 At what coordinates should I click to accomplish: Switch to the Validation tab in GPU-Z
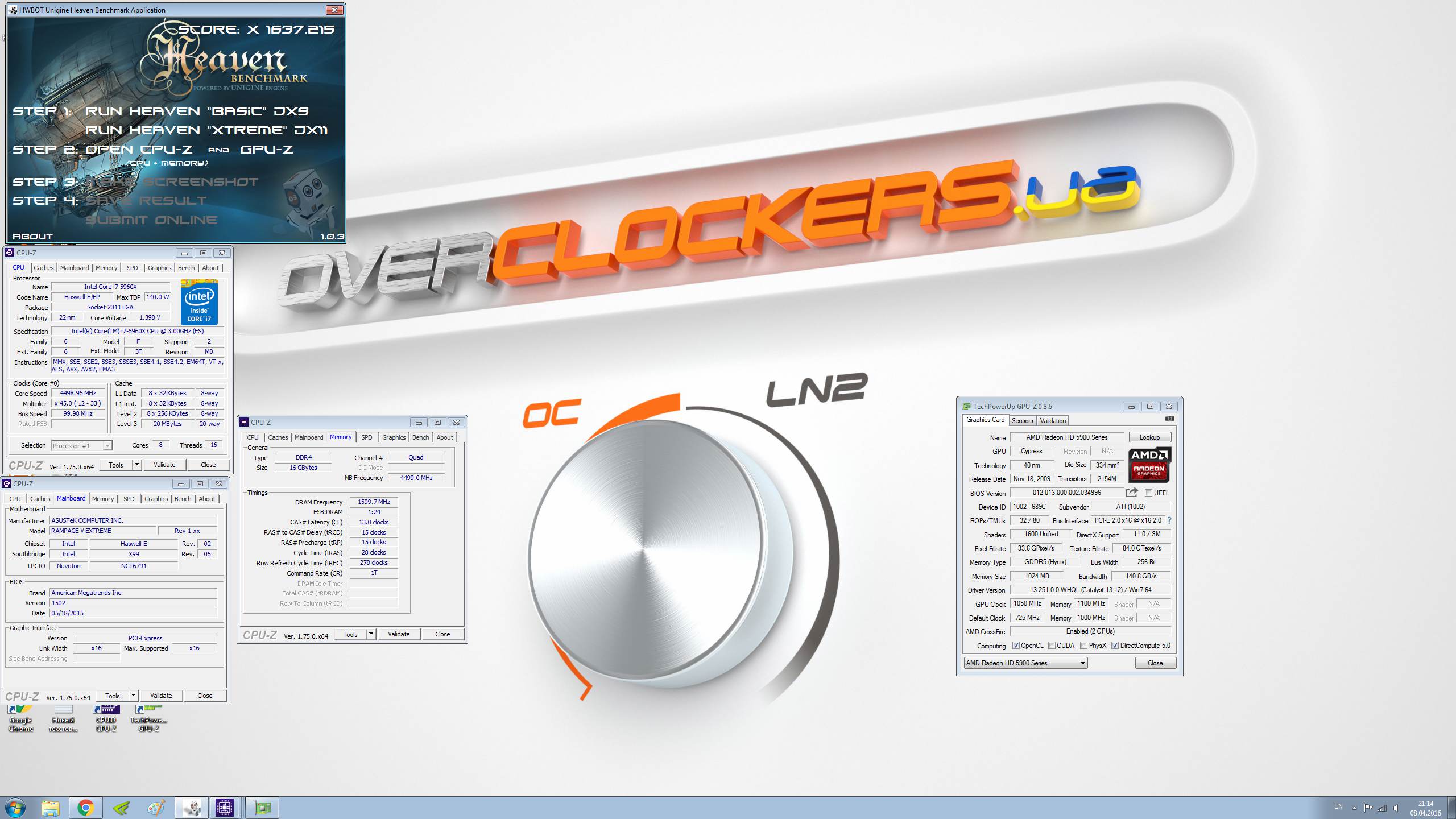pos(1053,421)
